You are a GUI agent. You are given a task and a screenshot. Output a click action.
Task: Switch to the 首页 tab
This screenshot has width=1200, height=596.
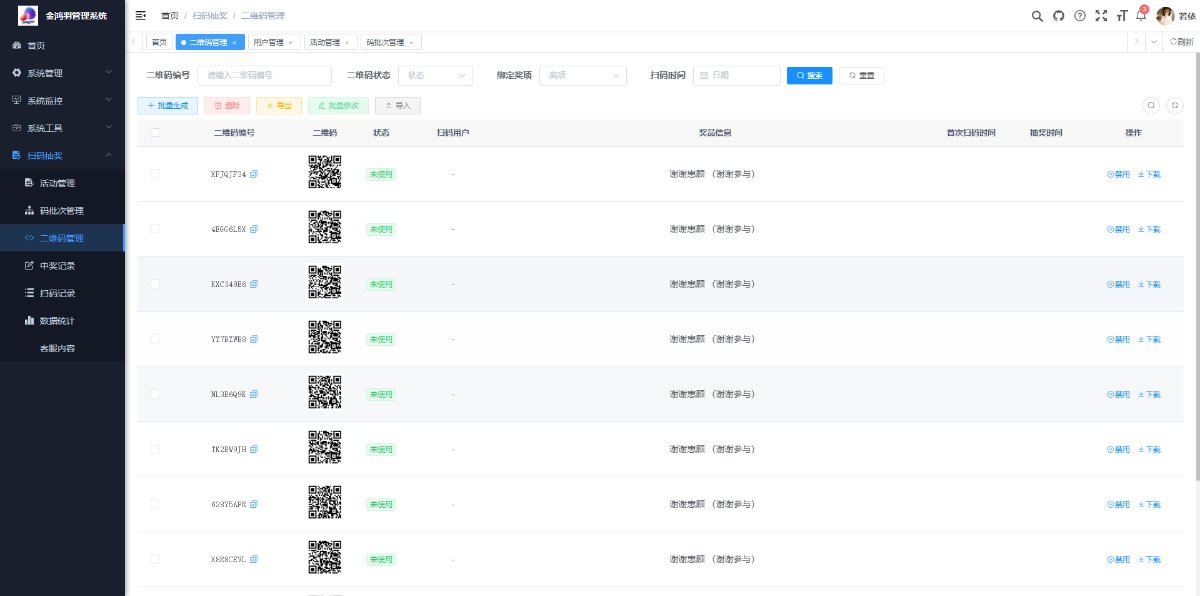[158, 42]
